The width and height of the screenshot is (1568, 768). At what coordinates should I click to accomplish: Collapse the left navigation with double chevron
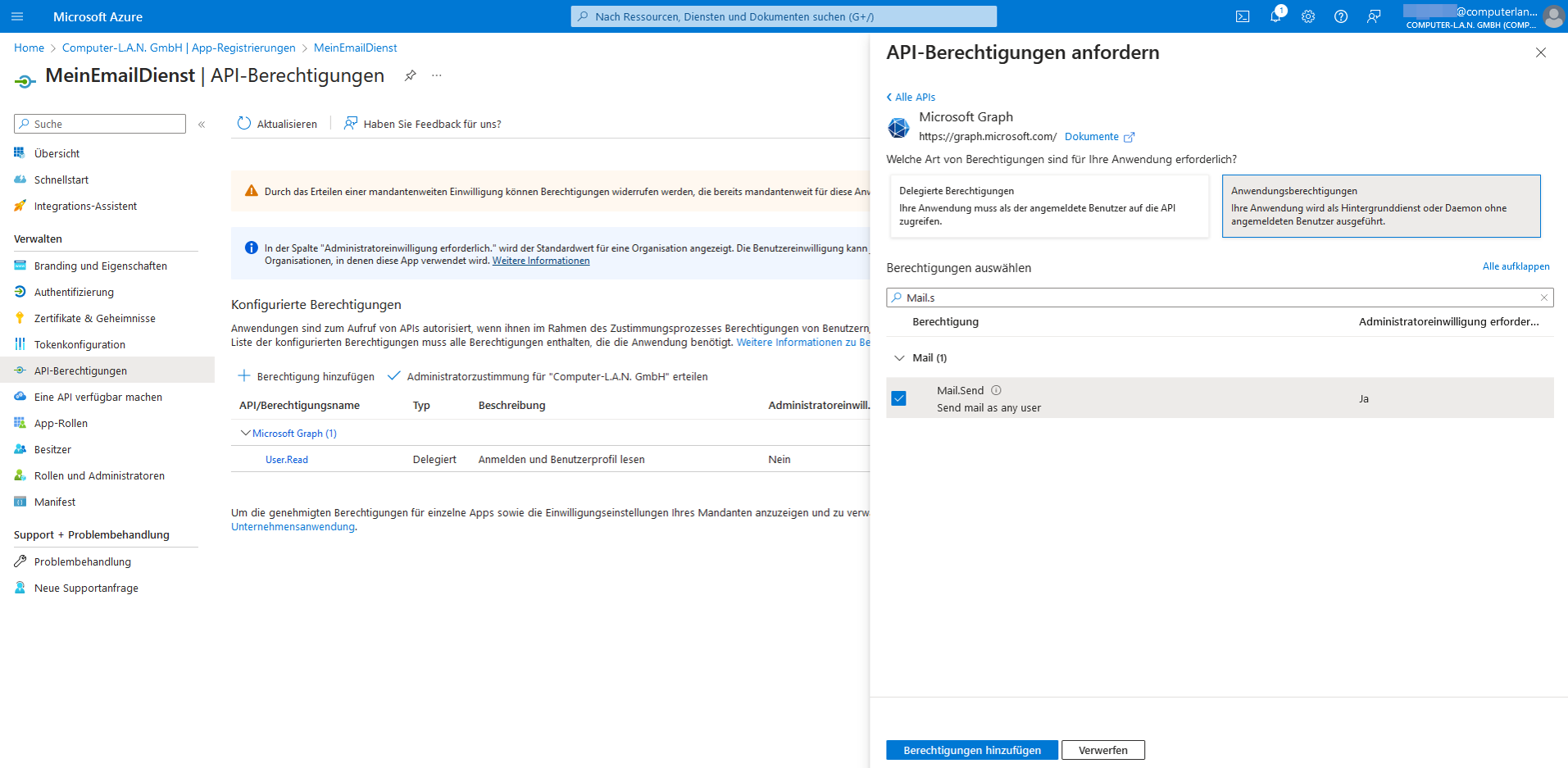pyautogui.click(x=202, y=125)
